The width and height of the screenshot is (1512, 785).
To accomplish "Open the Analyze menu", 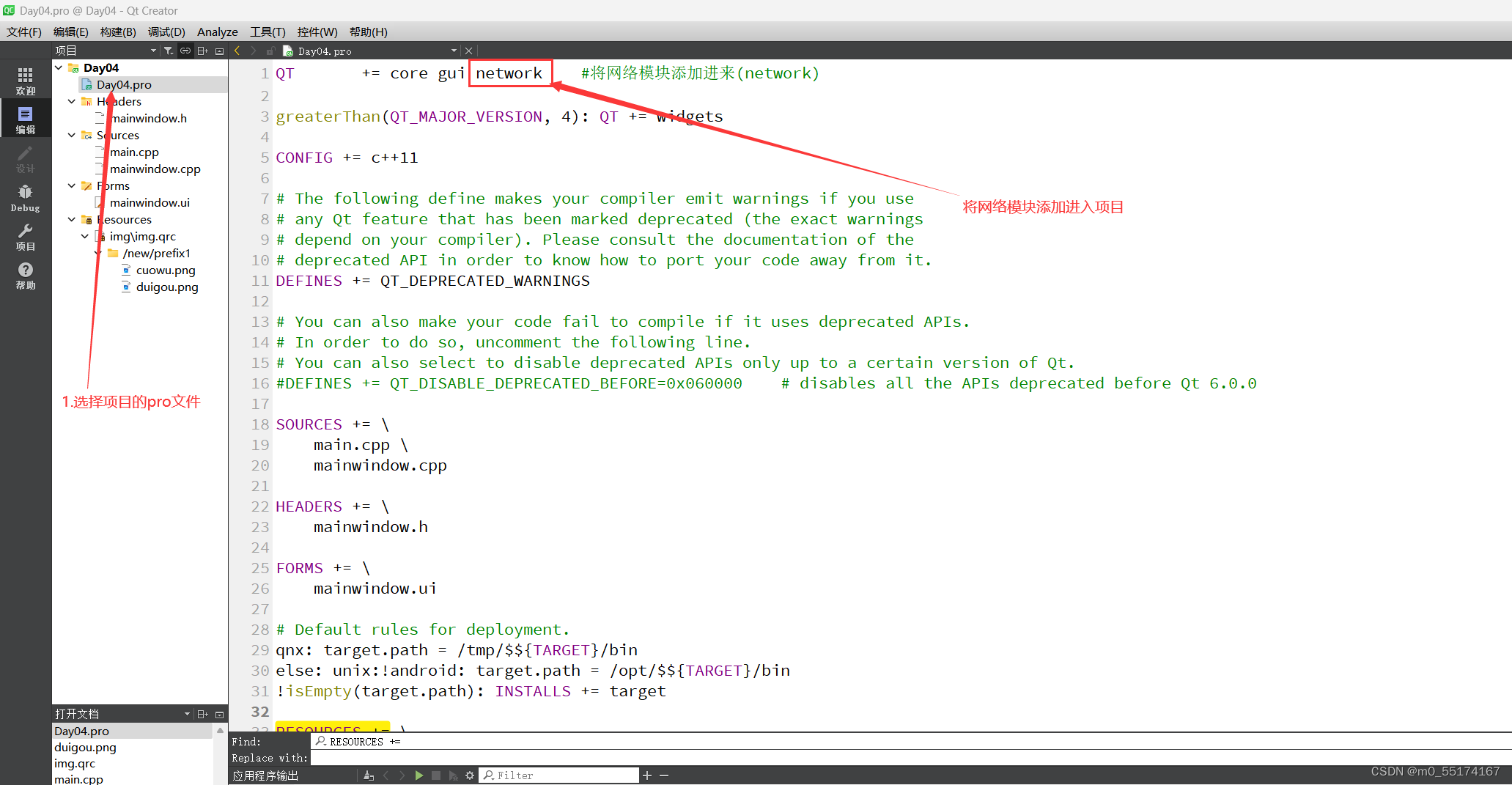I will tap(218, 32).
